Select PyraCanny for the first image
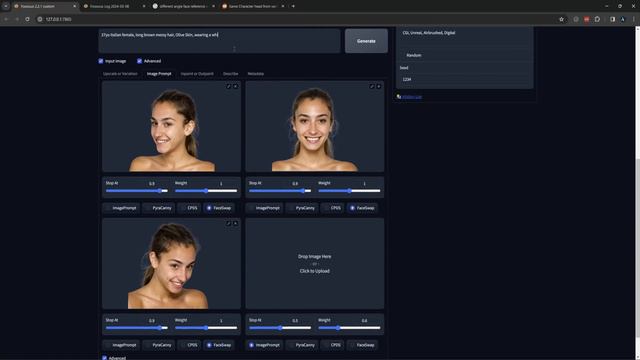 click(159, 208)
